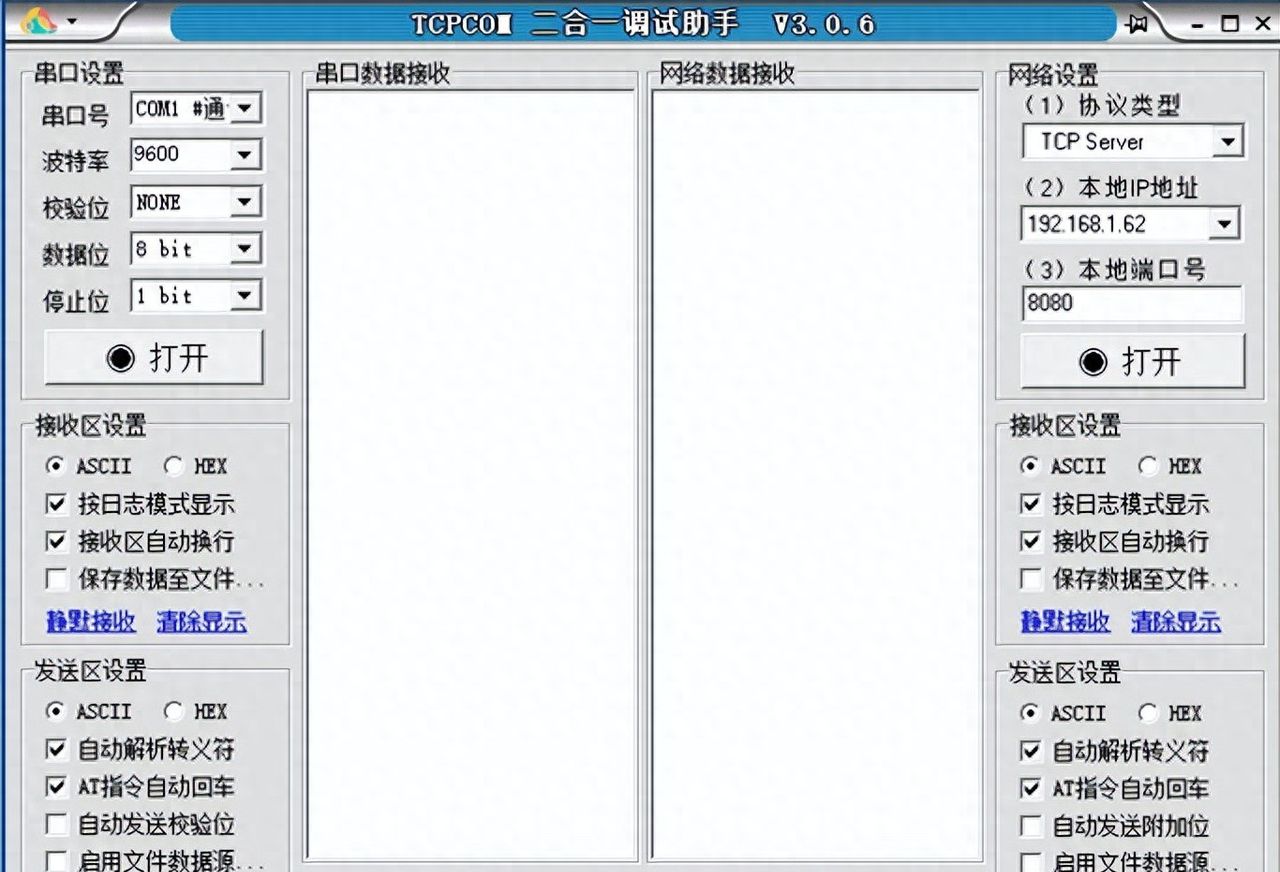
Task: Select HEX mode in network send settings
Action: 1146,713
